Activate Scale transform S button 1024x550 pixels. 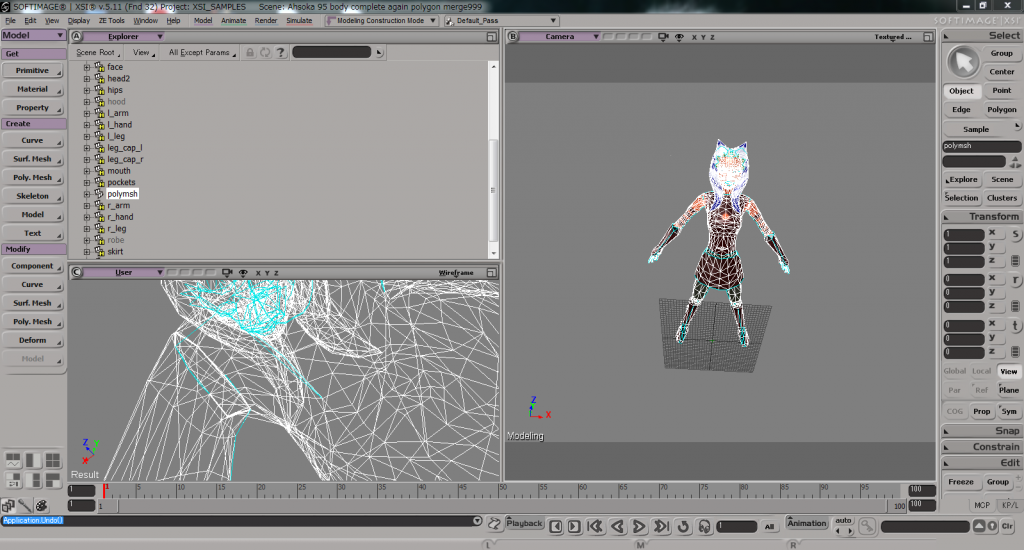(1015, 234)
